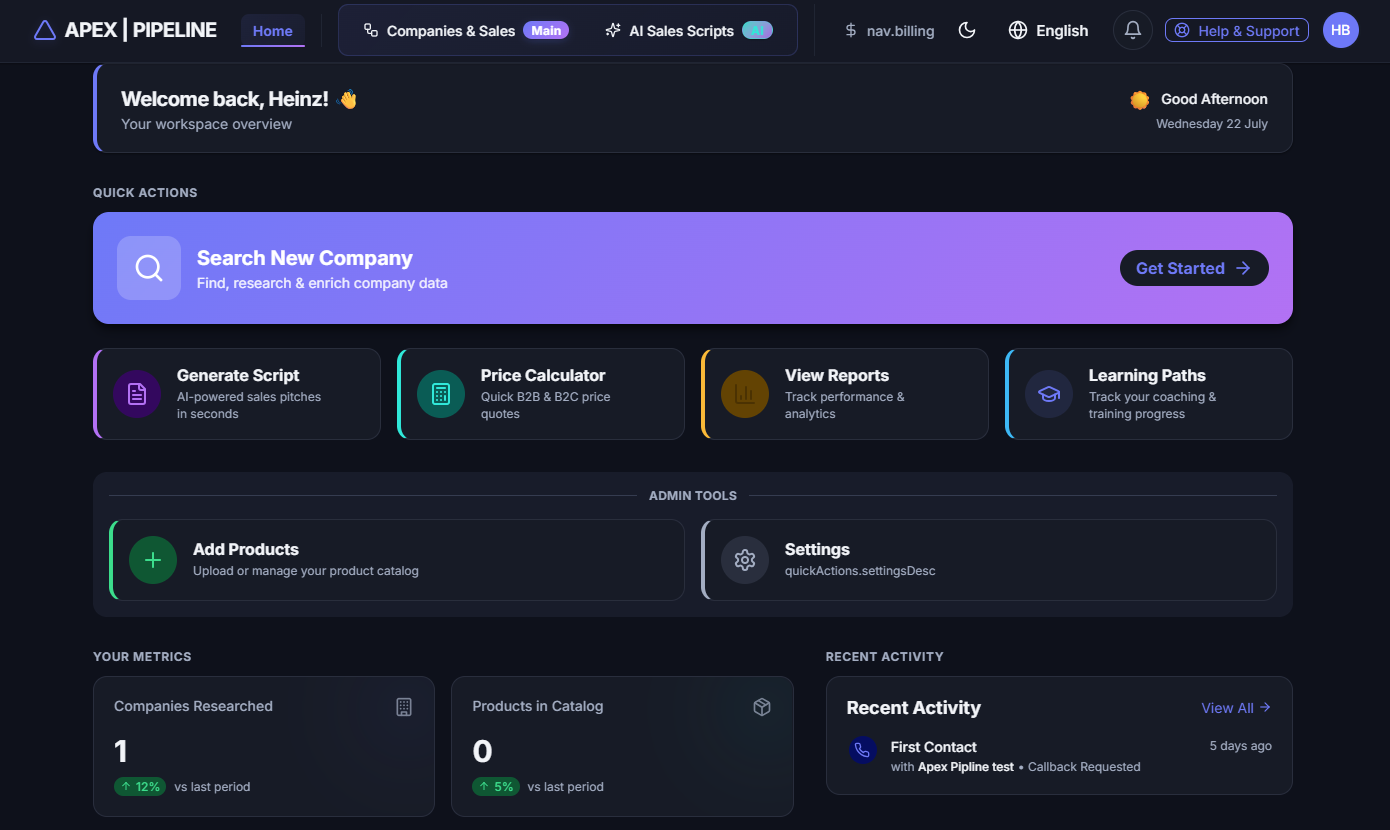Open the Settings admin tool
Viewport: 1390px width, 830px height.
click(989, 560)
